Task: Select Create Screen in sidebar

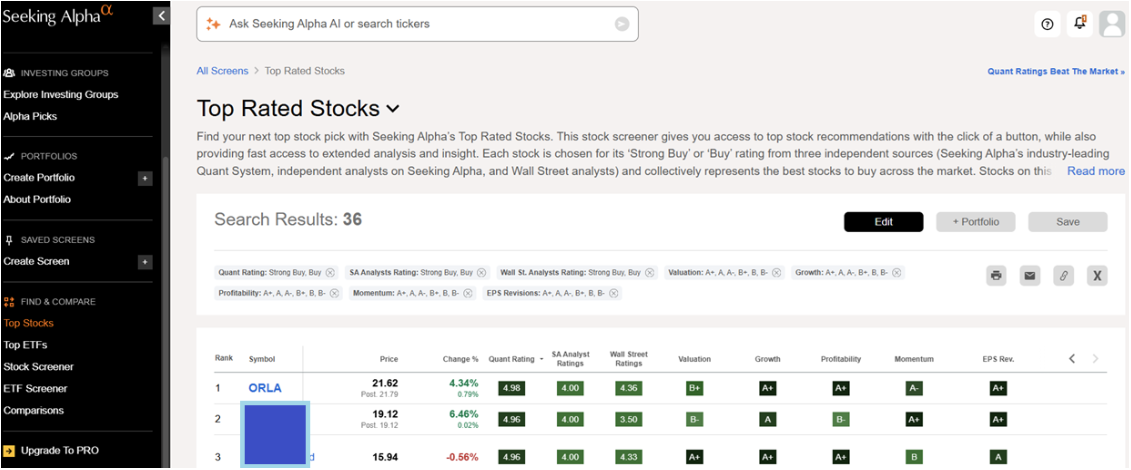Action: (36, 261)
